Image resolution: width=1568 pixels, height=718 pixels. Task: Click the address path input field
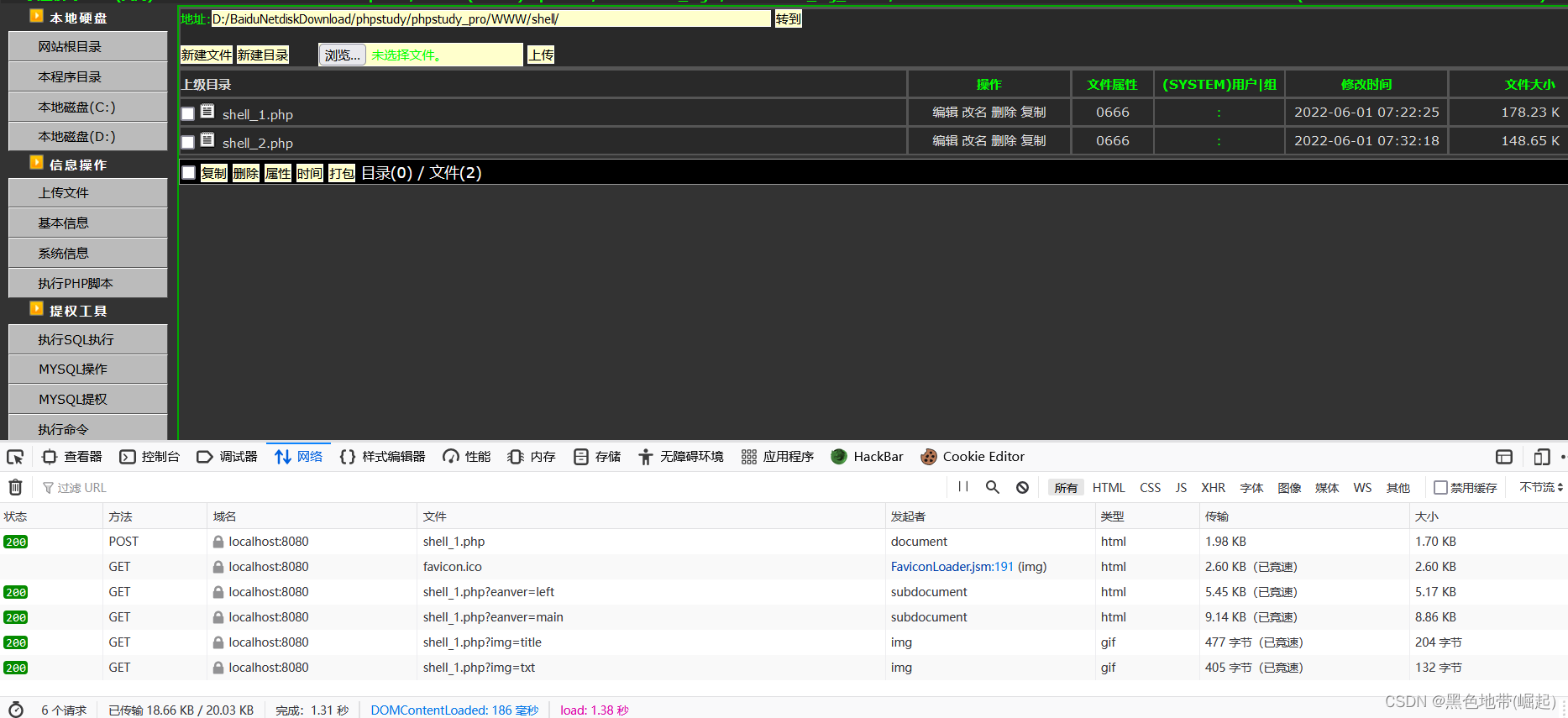(x=490, y=18)
